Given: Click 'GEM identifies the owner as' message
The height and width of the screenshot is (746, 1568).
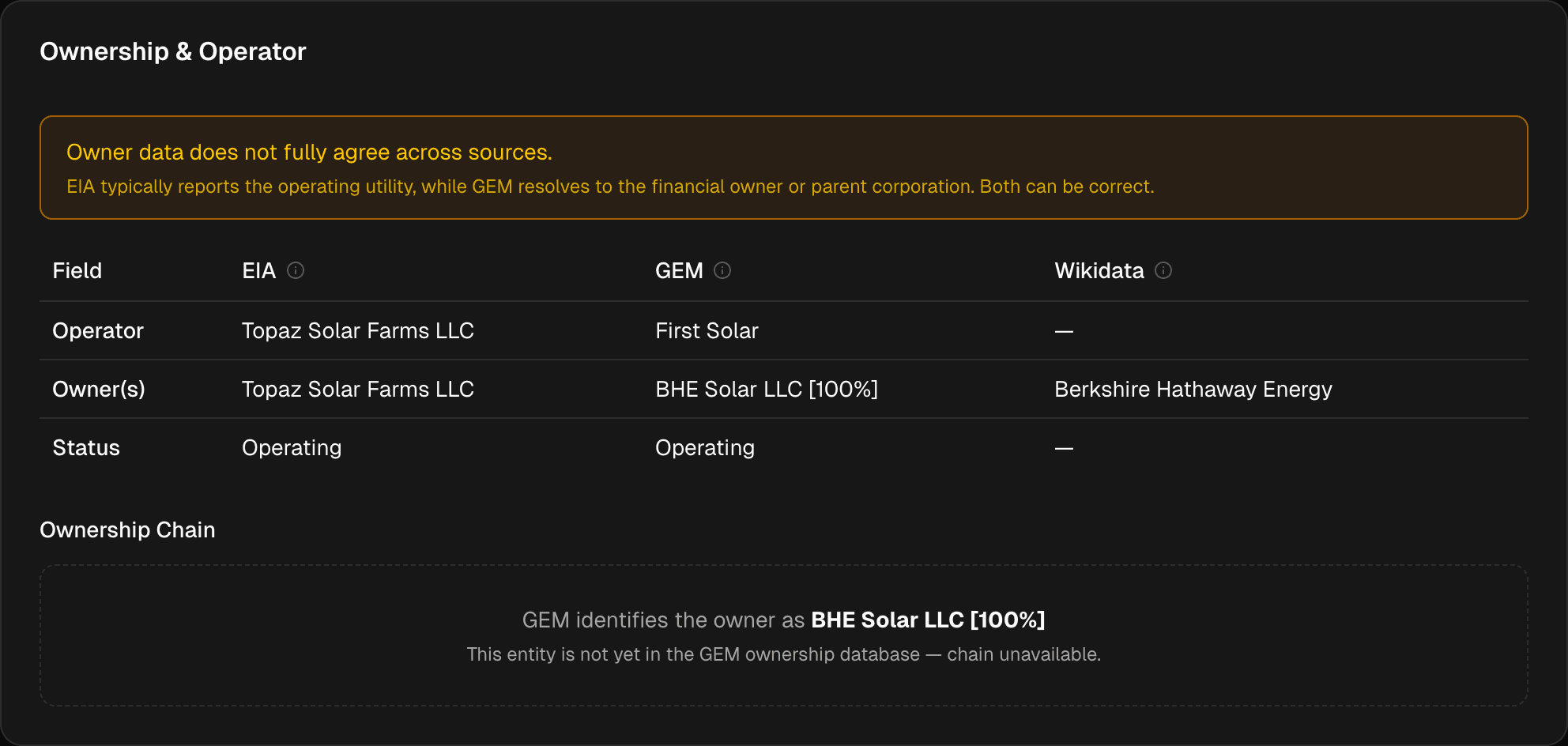Looking at the screenshot, I should [x=783, y=620].
